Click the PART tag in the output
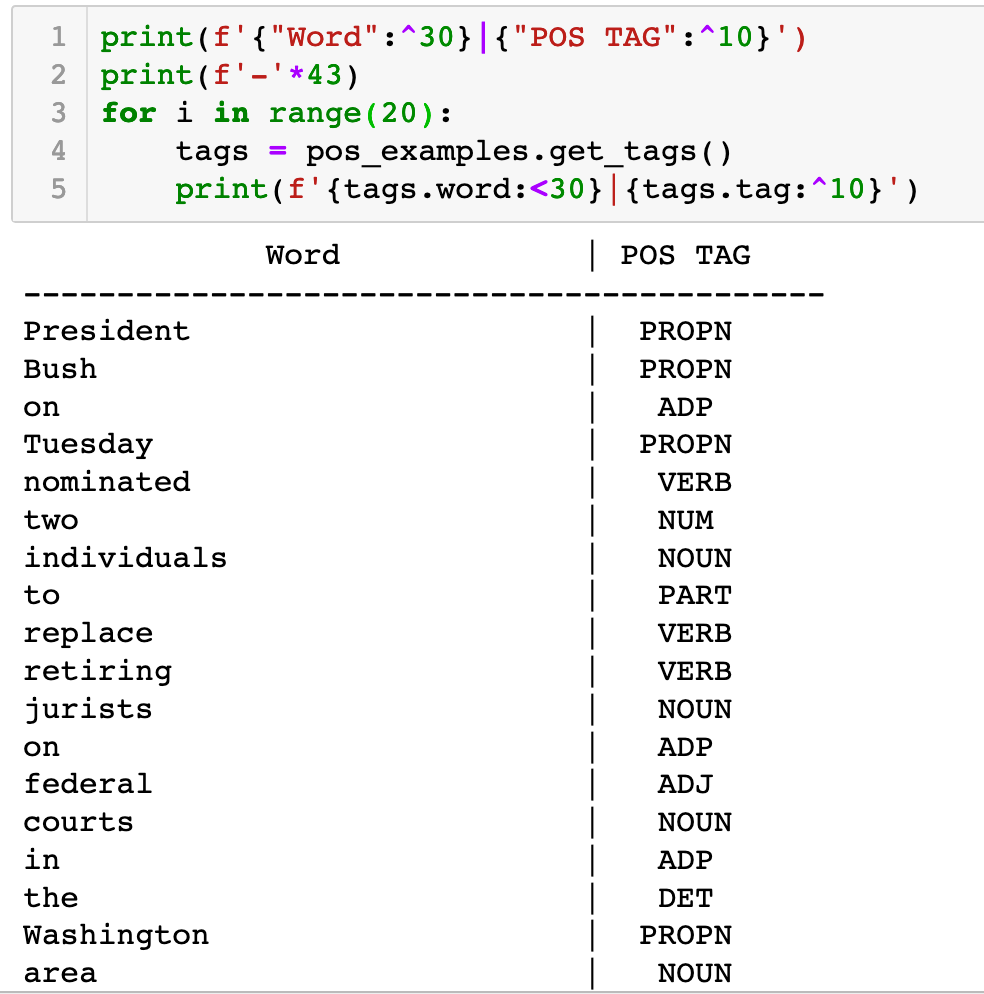 (x=694, y=596)
